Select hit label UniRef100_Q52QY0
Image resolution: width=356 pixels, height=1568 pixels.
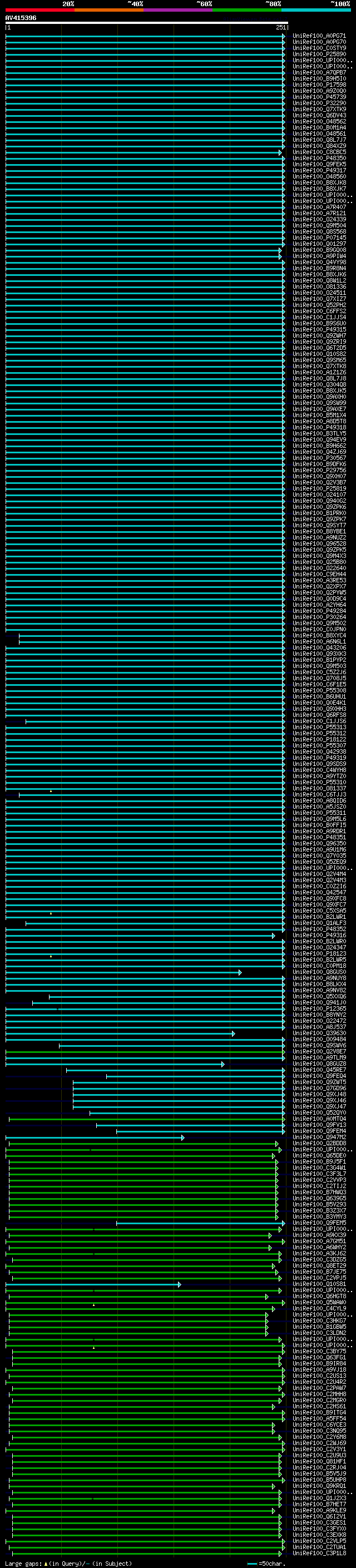[319, 1112]
